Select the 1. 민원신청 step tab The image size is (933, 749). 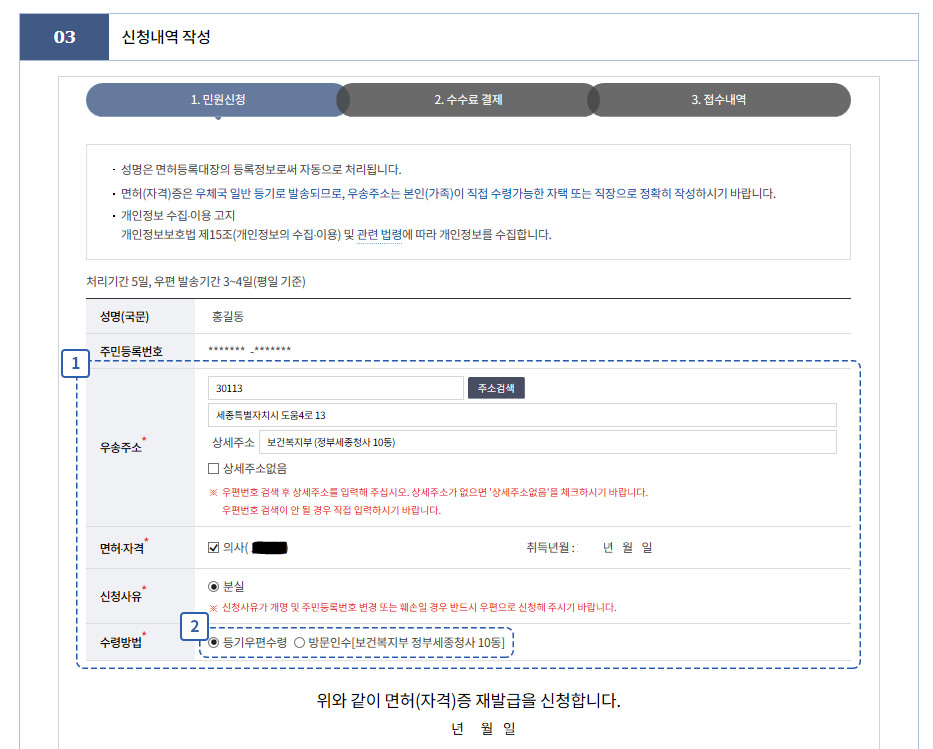click(218, 99)
